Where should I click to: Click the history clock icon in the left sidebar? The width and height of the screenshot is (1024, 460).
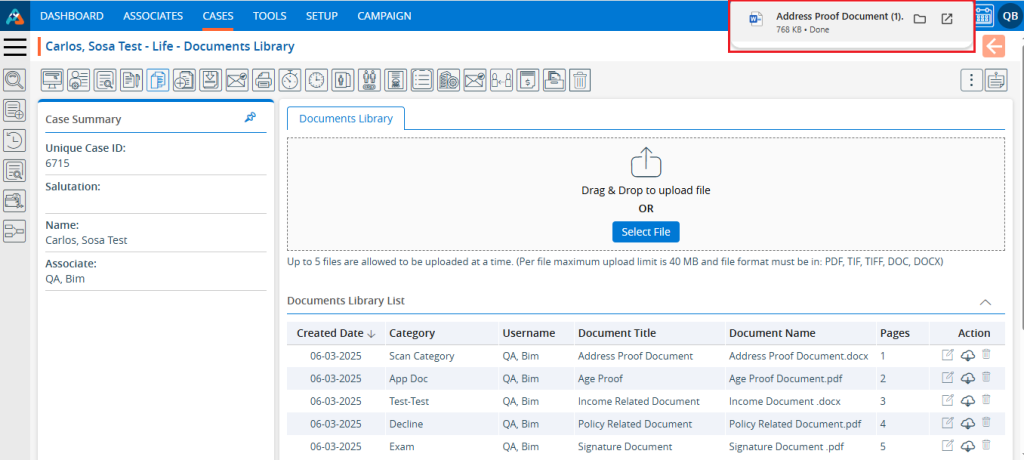tap(15, 140)
